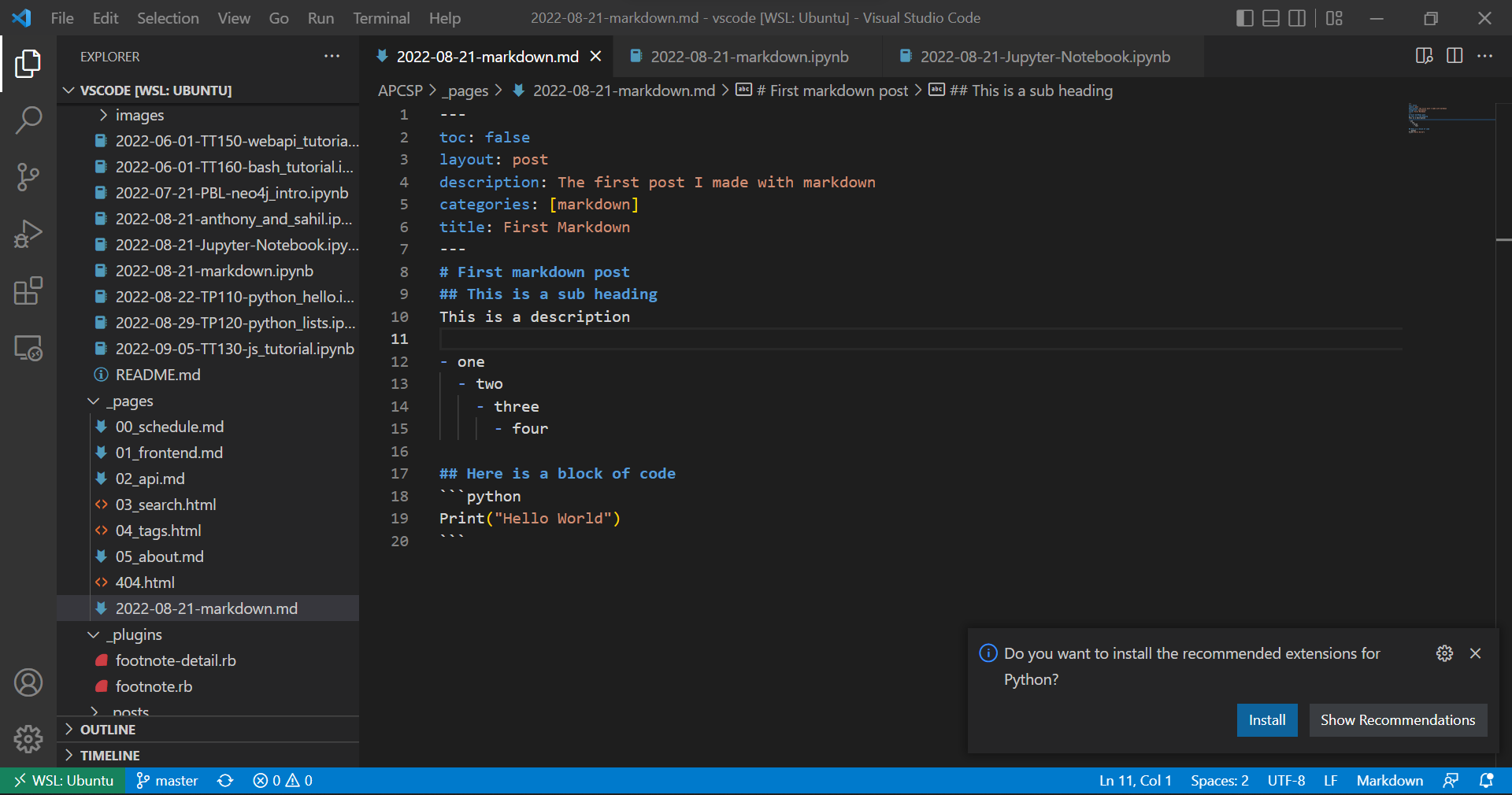Toggle the secondary side bar
1512x795 pixels.
point(1297,17)
